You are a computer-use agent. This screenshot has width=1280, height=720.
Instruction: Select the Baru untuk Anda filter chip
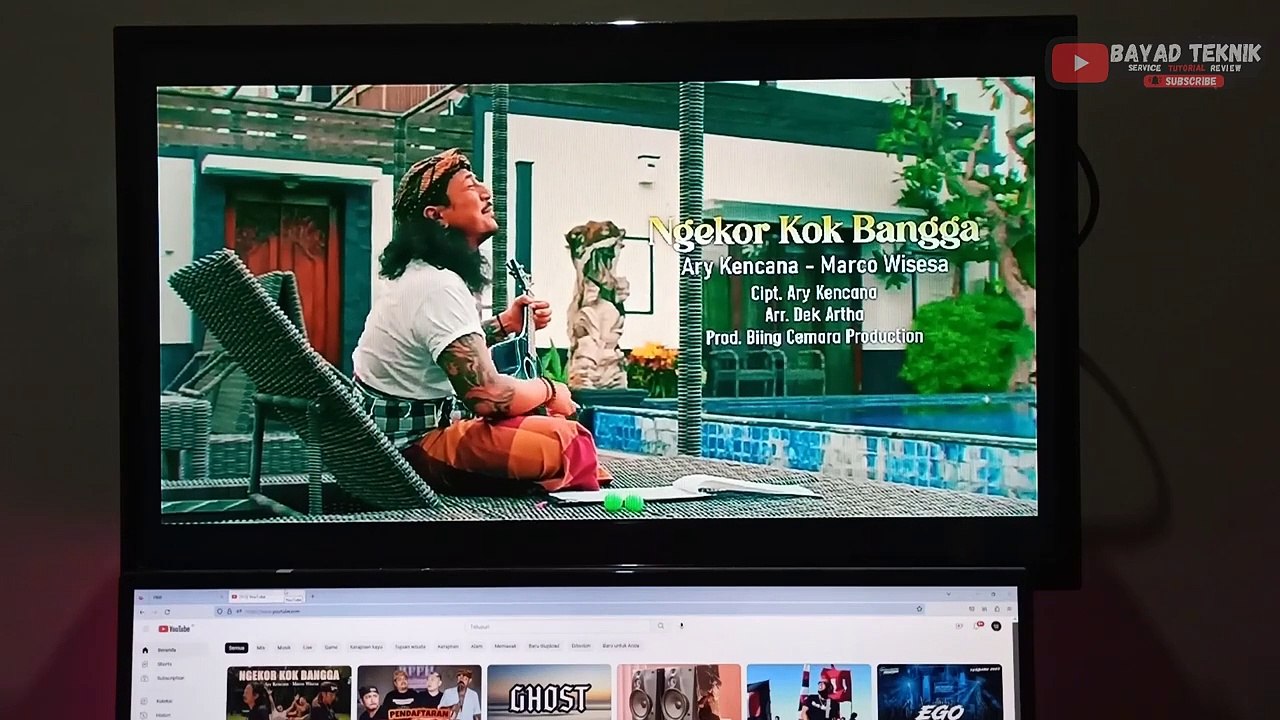pyautogui.click(x=621, y=647)
